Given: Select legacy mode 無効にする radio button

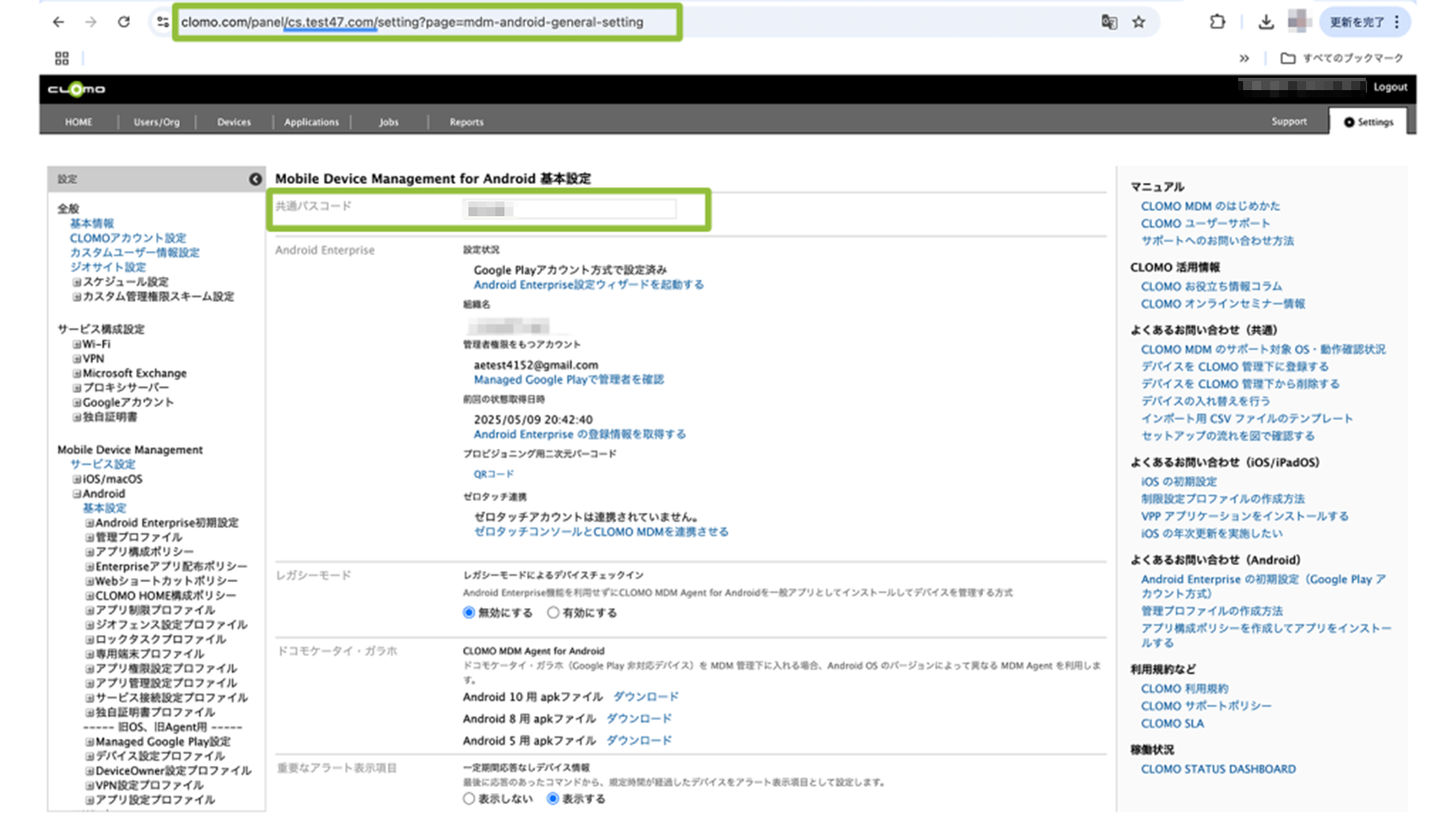Looking at the screenshot, I should (x=469, y=613).
